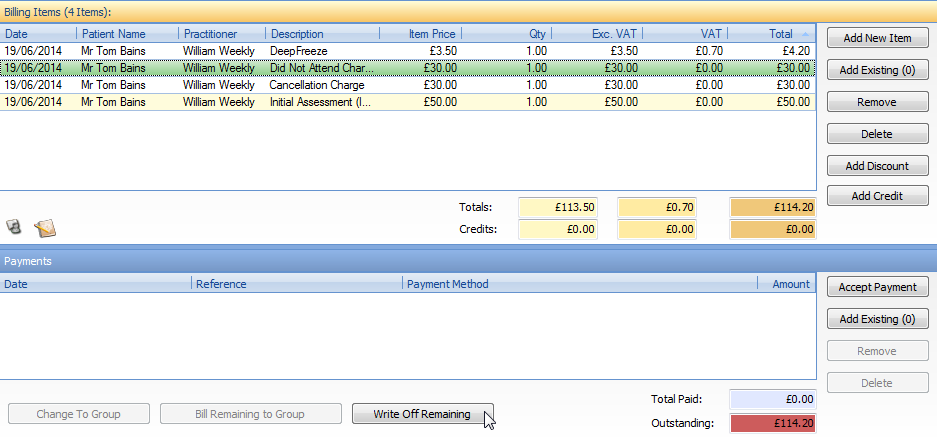Select the Did Not Attend Char... row
Image resolution: width=937 pixels, height=442 pixels.
(x=408, y=68)
